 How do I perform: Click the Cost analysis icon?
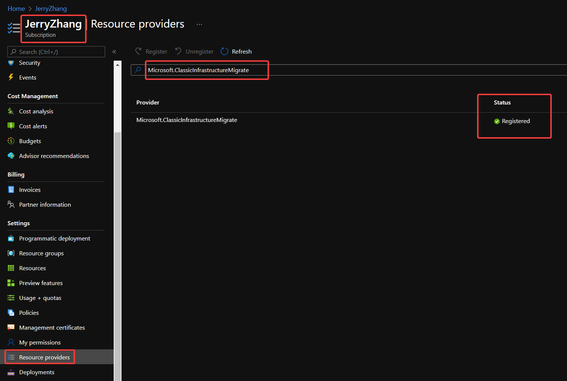[x=11, y=111]
